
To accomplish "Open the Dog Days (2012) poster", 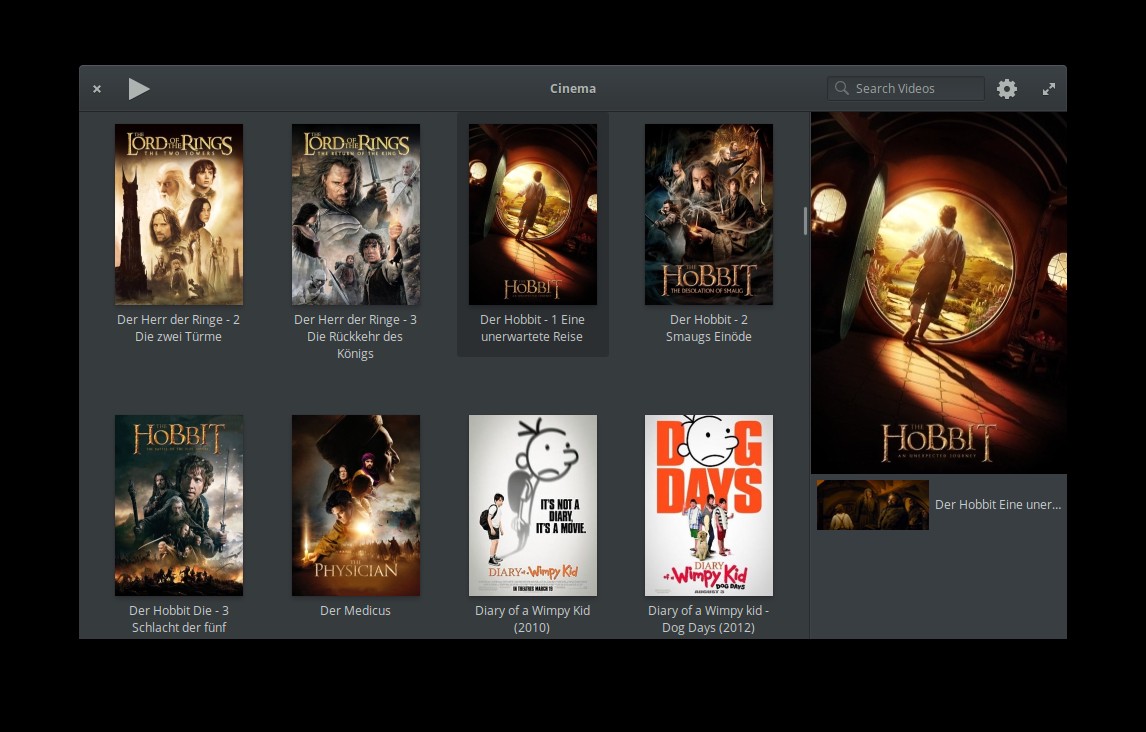I will point(708,505).
